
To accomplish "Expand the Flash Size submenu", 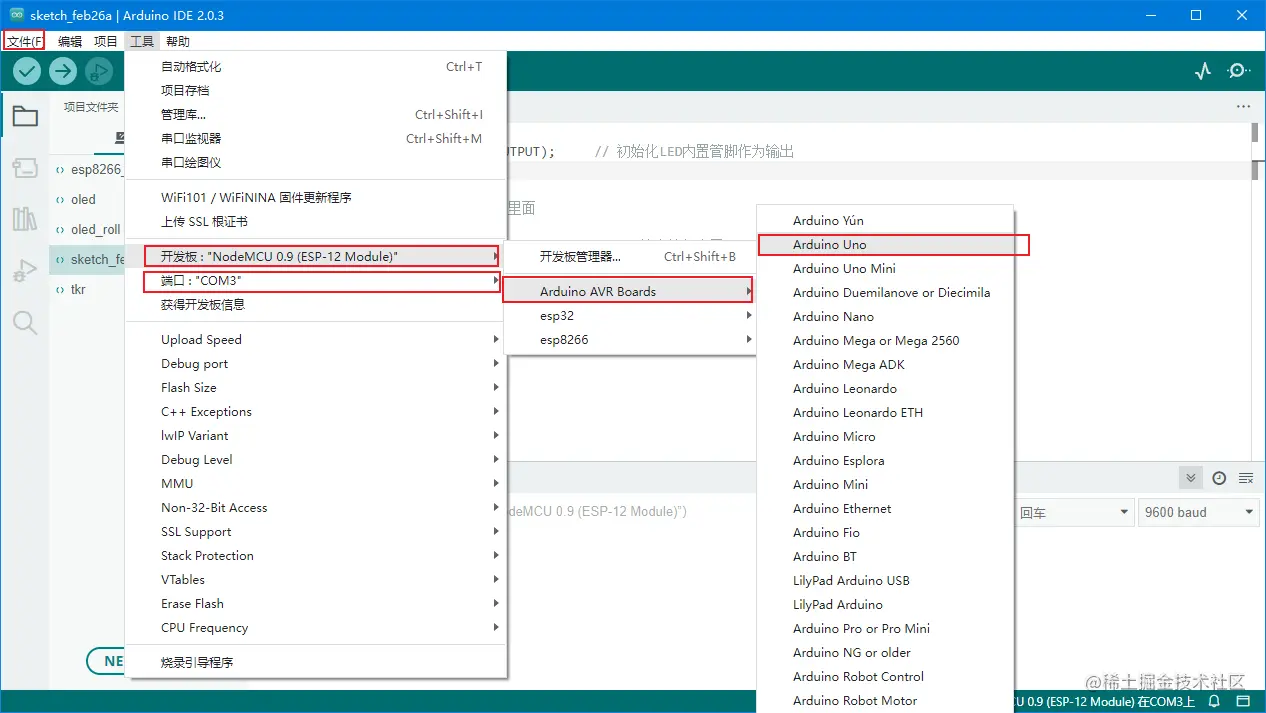I will click(x=316, y=388).
